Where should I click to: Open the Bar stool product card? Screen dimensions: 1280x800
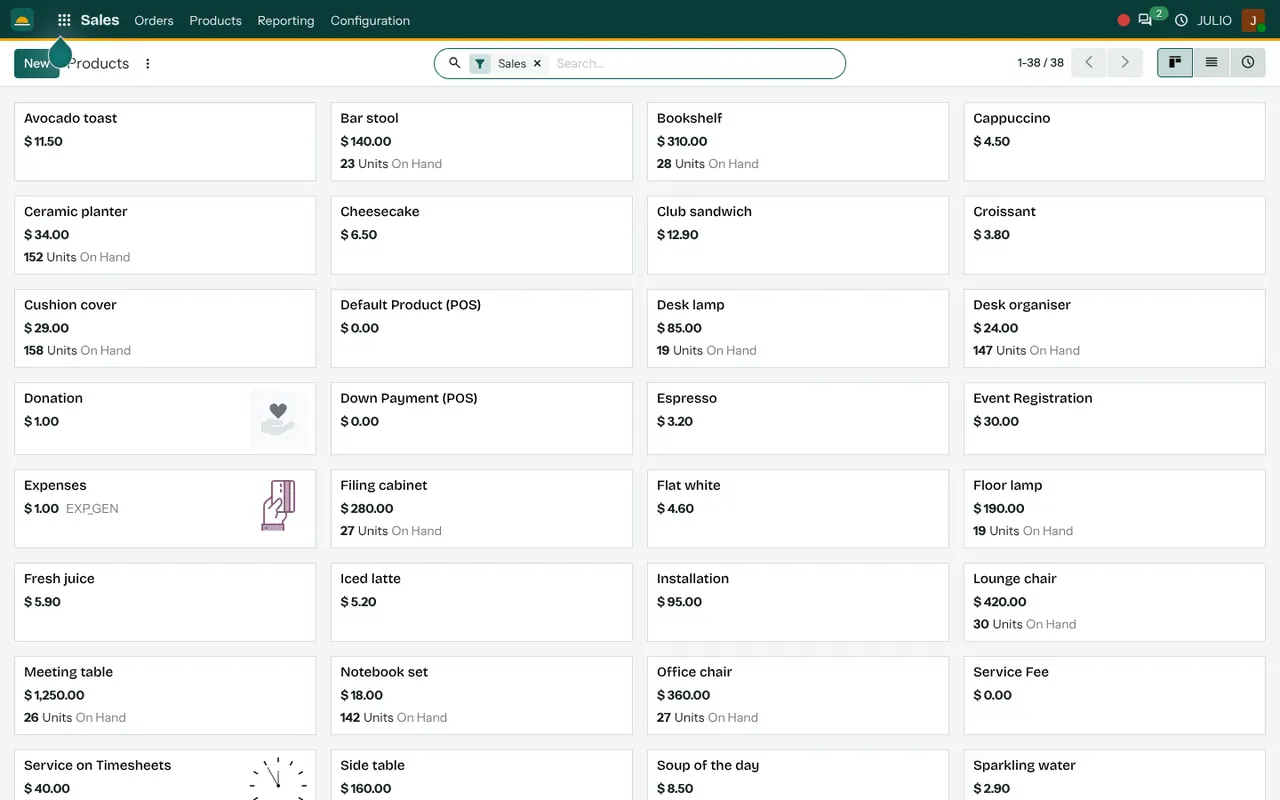(482, 141)
